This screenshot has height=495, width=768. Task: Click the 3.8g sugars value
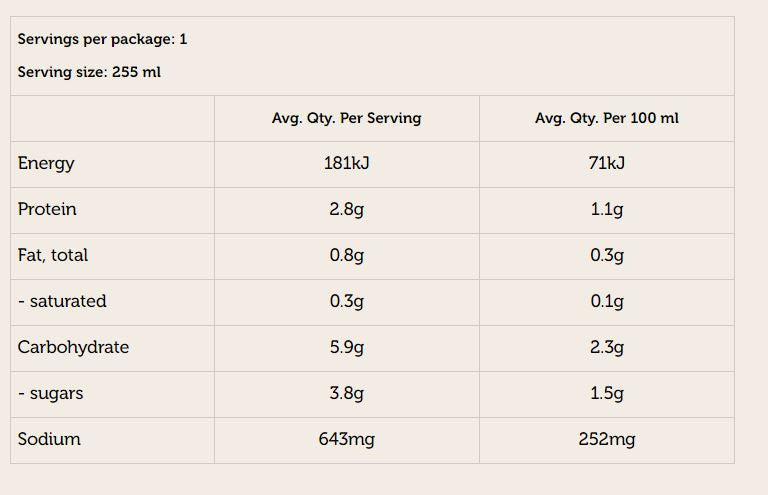tap(346, 393)
